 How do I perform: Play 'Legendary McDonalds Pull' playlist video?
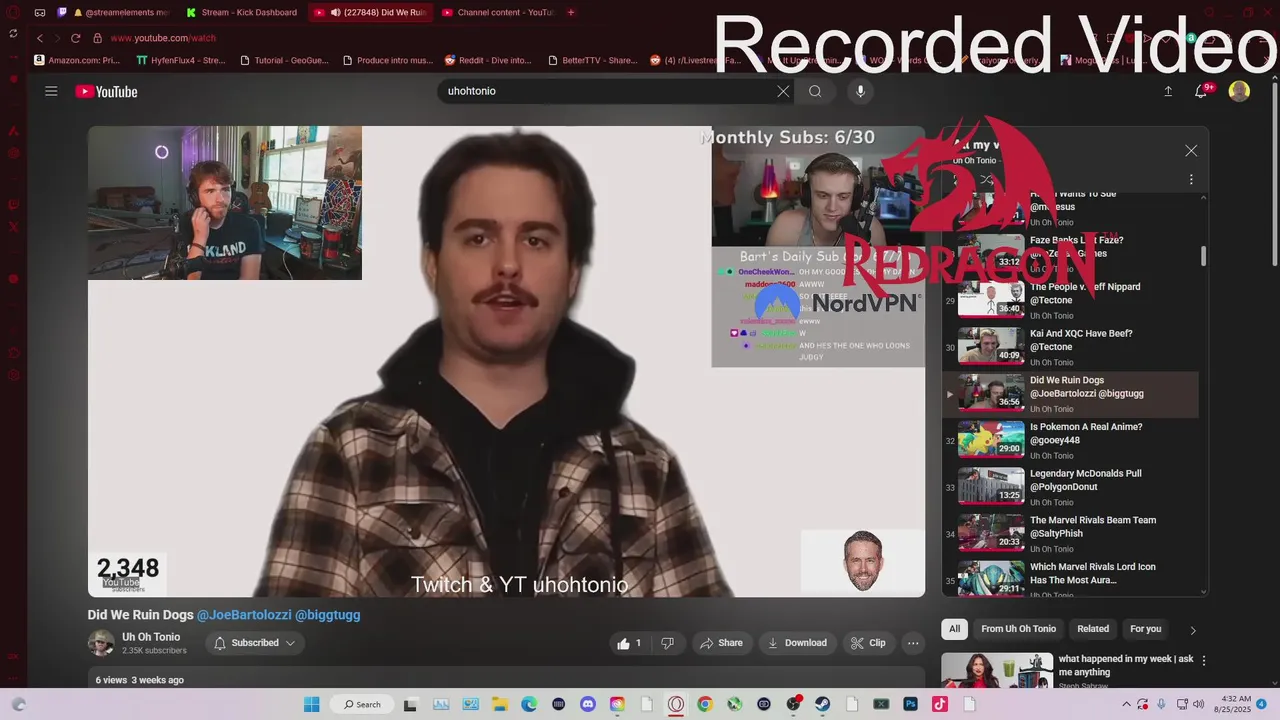click(1070, 487)
